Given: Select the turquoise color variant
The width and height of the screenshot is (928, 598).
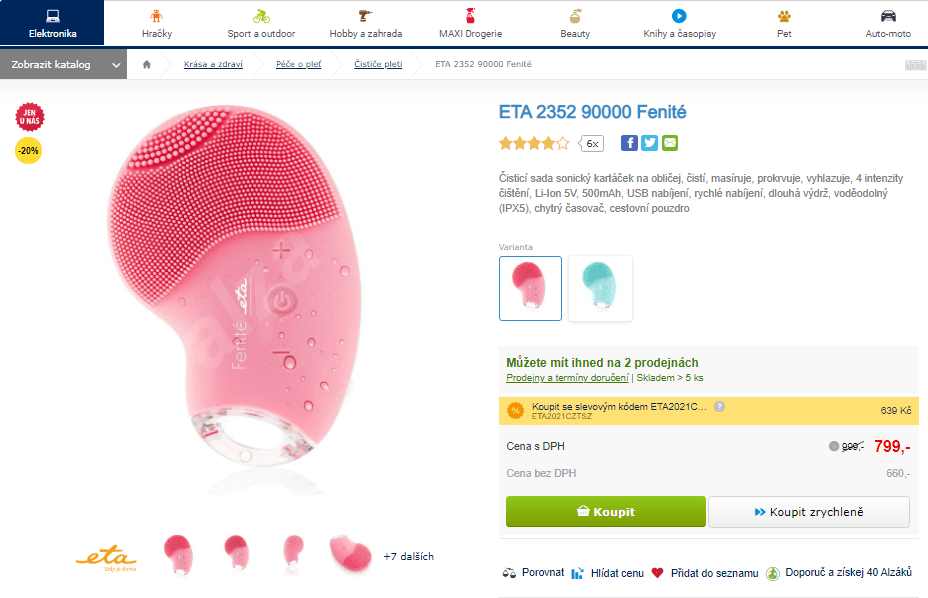Looking at the screenshot, I should pyautogui.click(x=600, y=288).
